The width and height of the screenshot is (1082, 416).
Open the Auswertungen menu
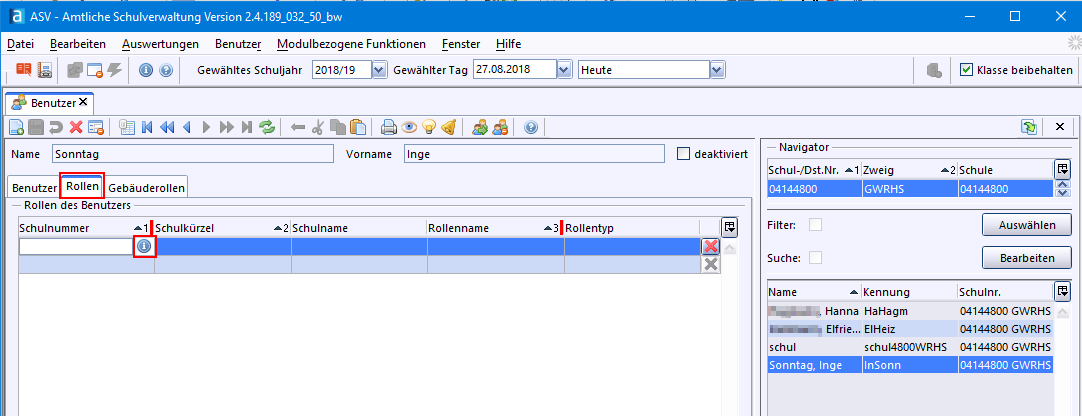[160, 44]
